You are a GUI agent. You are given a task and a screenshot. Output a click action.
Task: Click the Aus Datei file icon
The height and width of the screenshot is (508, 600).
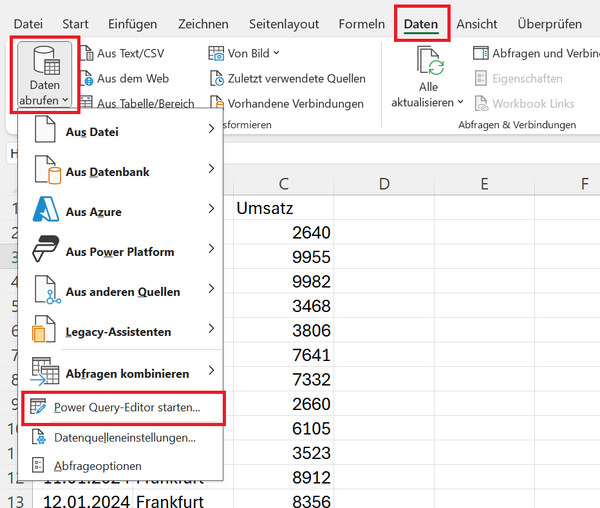(x=45, y=129)
